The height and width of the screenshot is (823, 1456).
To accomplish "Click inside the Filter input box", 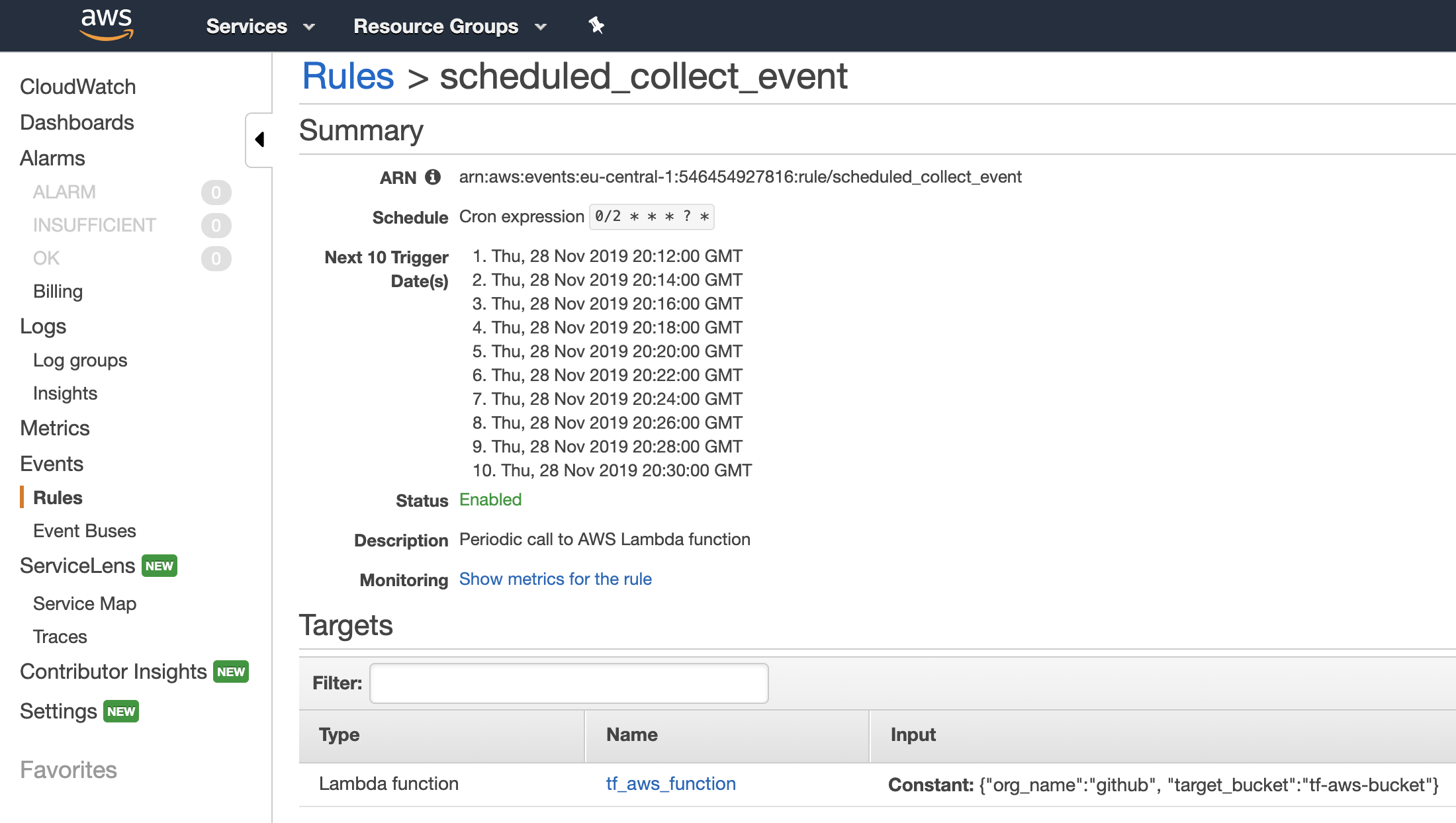I will pyautogui.click(x=568, y=683).
